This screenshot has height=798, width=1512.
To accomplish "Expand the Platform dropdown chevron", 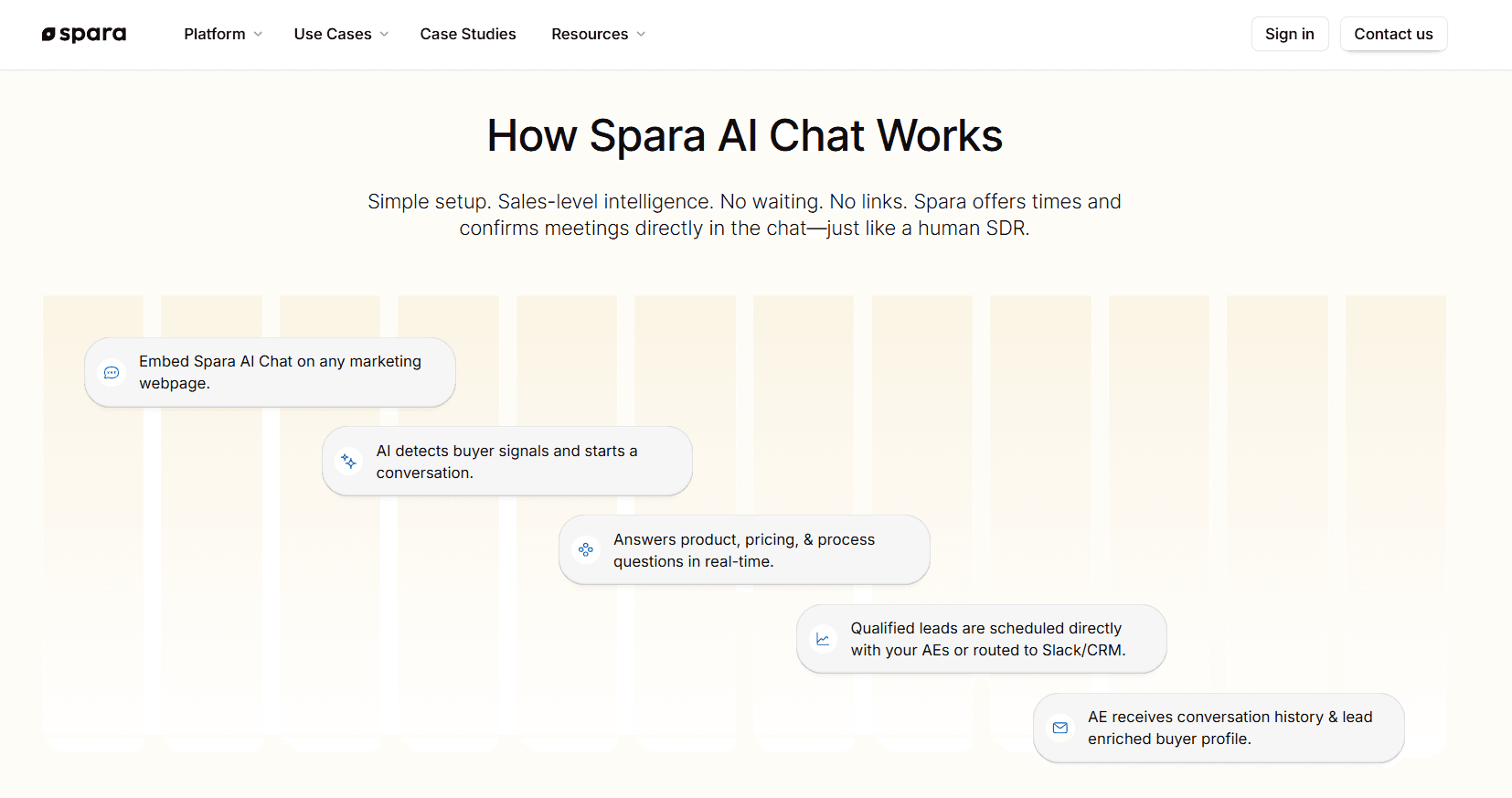I will click(258, 35).
